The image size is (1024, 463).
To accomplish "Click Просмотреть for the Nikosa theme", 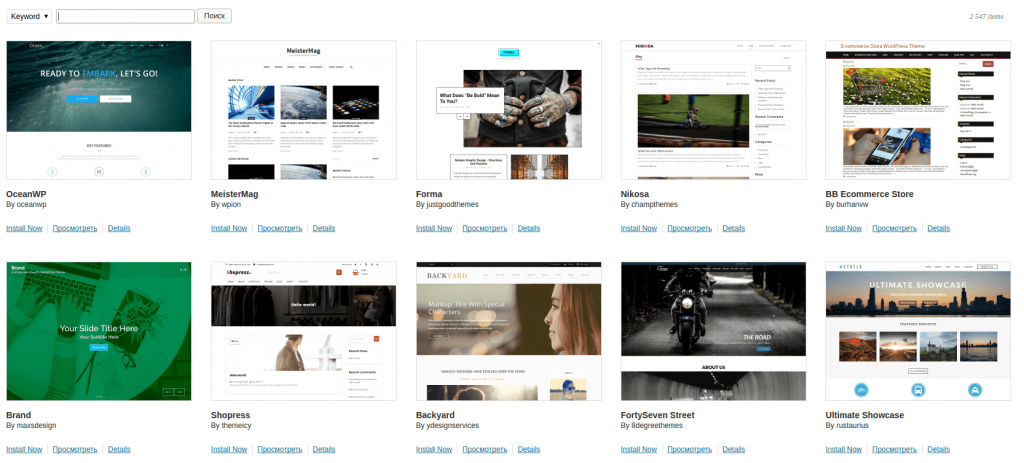I will click(690, 229).
